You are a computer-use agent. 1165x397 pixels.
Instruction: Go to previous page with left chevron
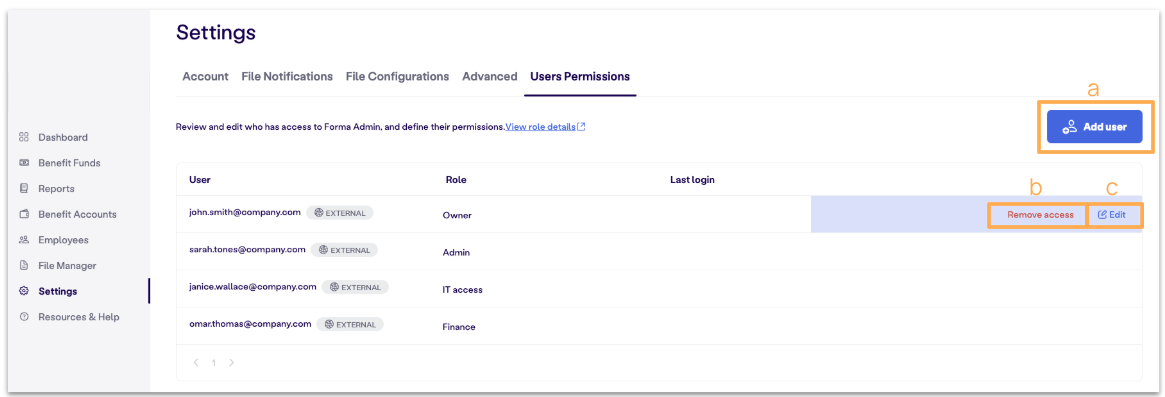[x=196, y=363]
